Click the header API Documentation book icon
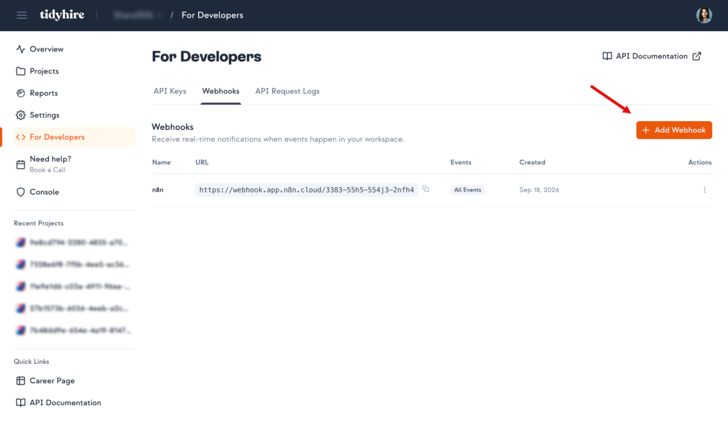 pyautogui.click(x=607, y=56)
